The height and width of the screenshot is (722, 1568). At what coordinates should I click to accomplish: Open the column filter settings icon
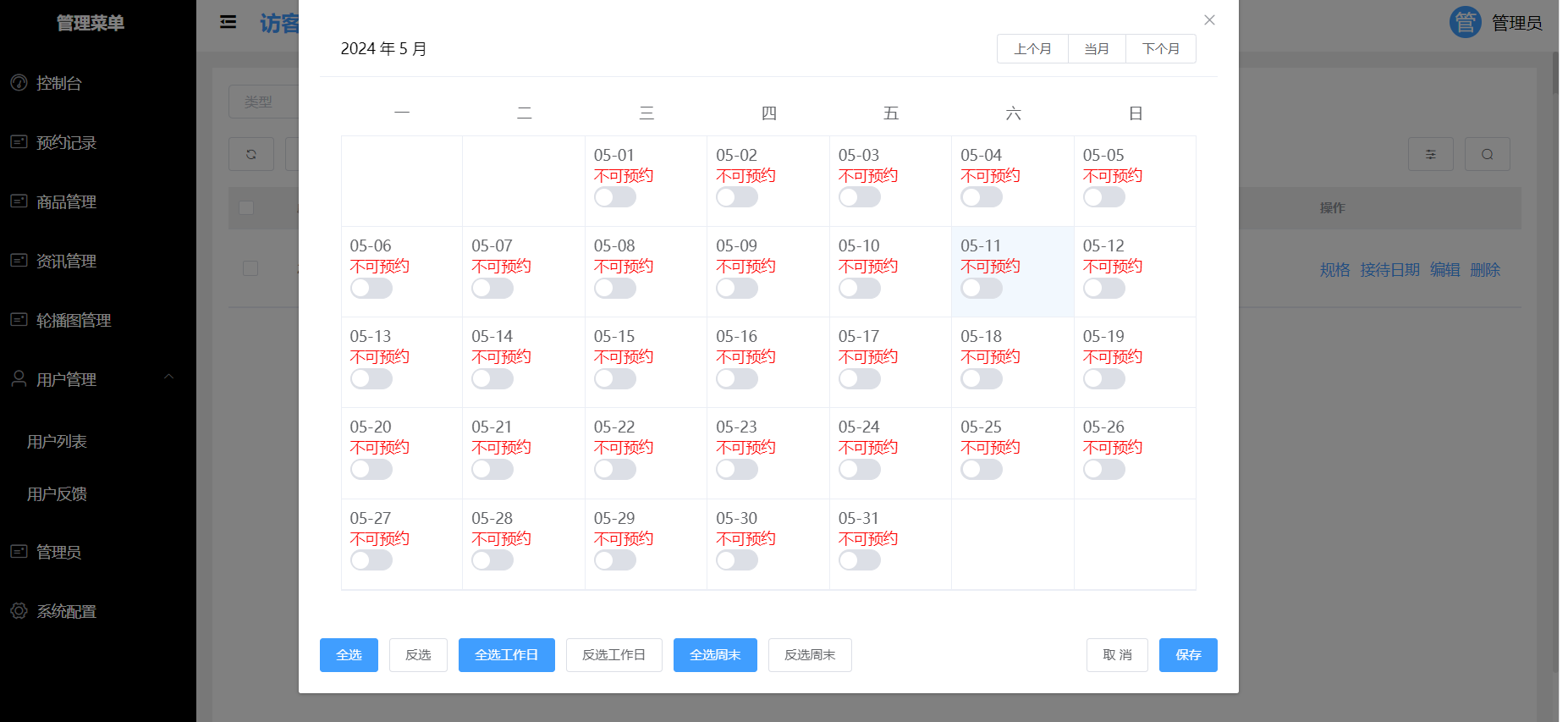[x=1430, y=154]
